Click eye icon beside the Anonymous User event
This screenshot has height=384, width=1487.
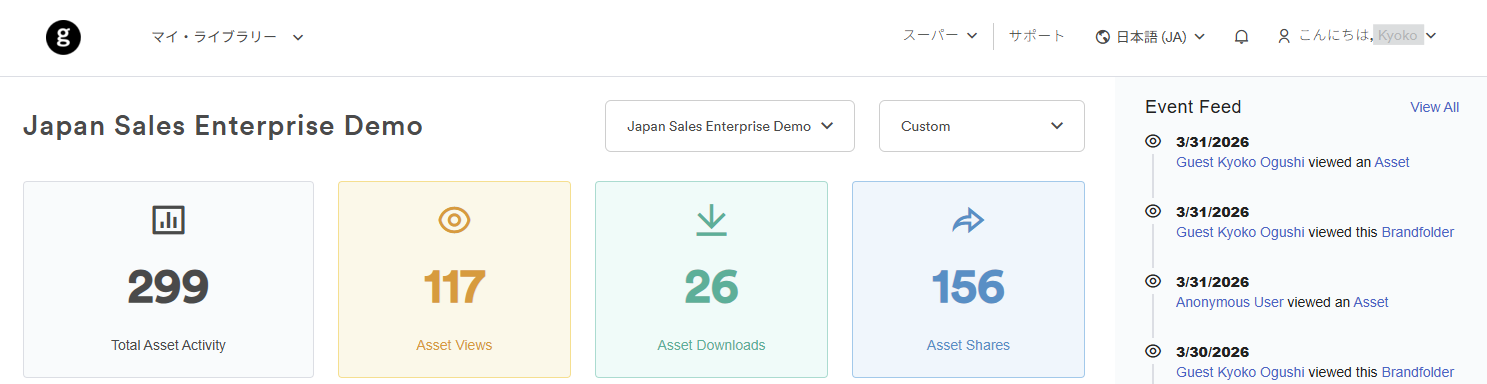[x=1152, y=281]
